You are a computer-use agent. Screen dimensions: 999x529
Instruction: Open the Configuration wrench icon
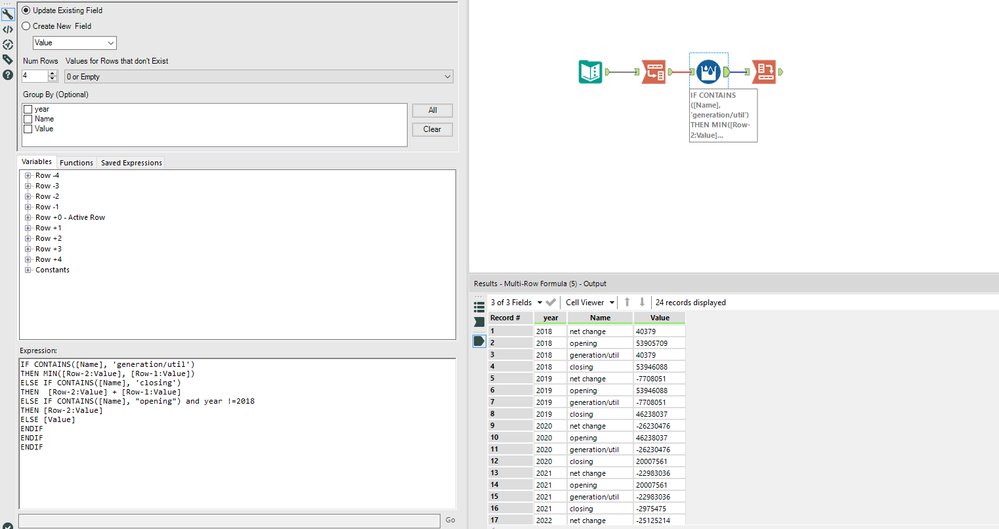coord(8,13)
